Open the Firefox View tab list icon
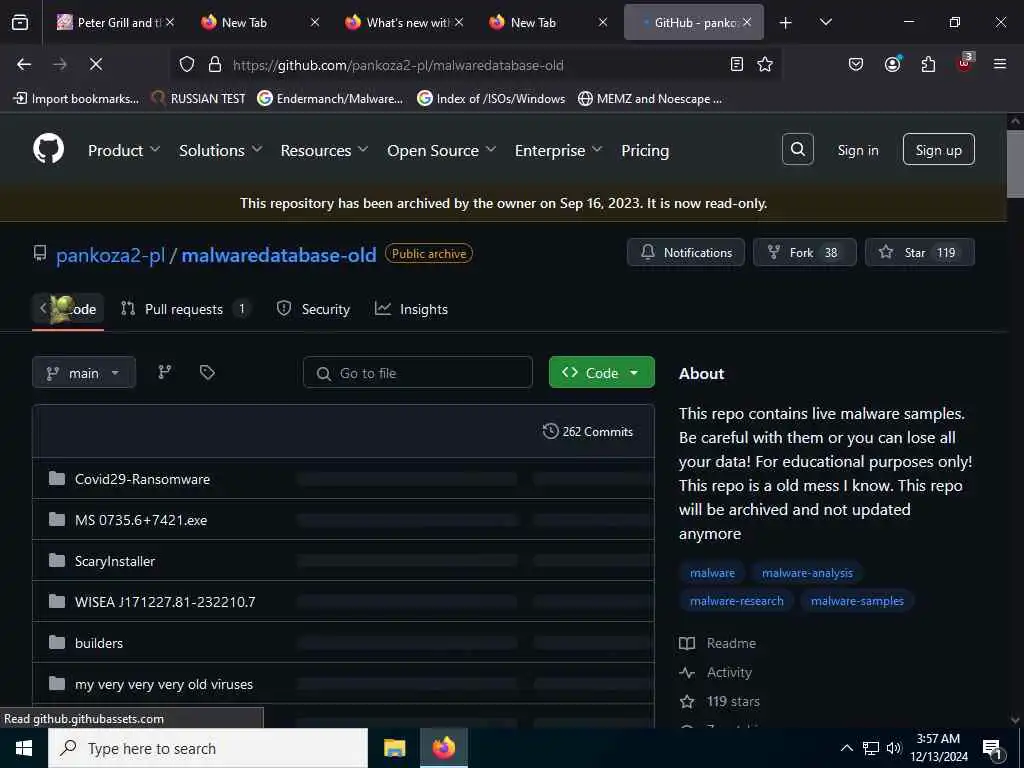Screen dimensions: 1024x768 (x=20, y=23)
